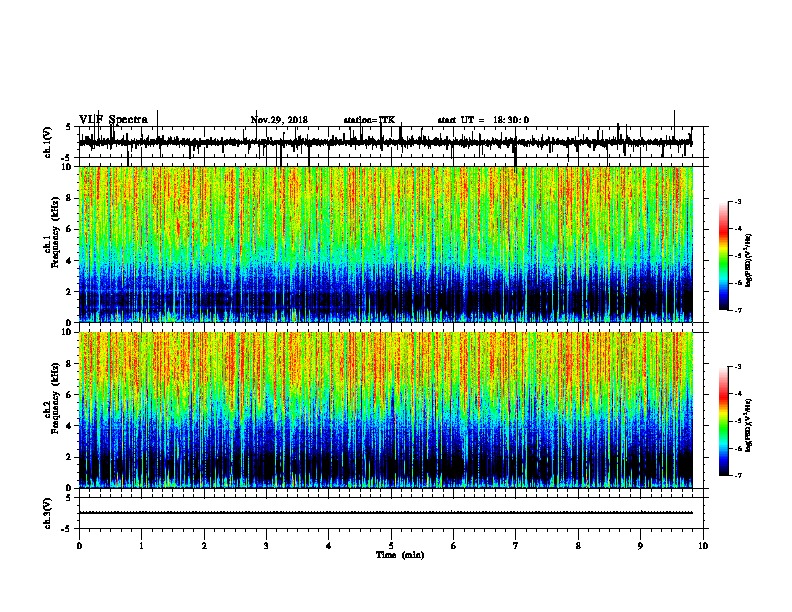792x612 pixels.
Task: Click the ch.1 voltage waveform trace panel
Action: pyautogui.click(x=393, y=142)
